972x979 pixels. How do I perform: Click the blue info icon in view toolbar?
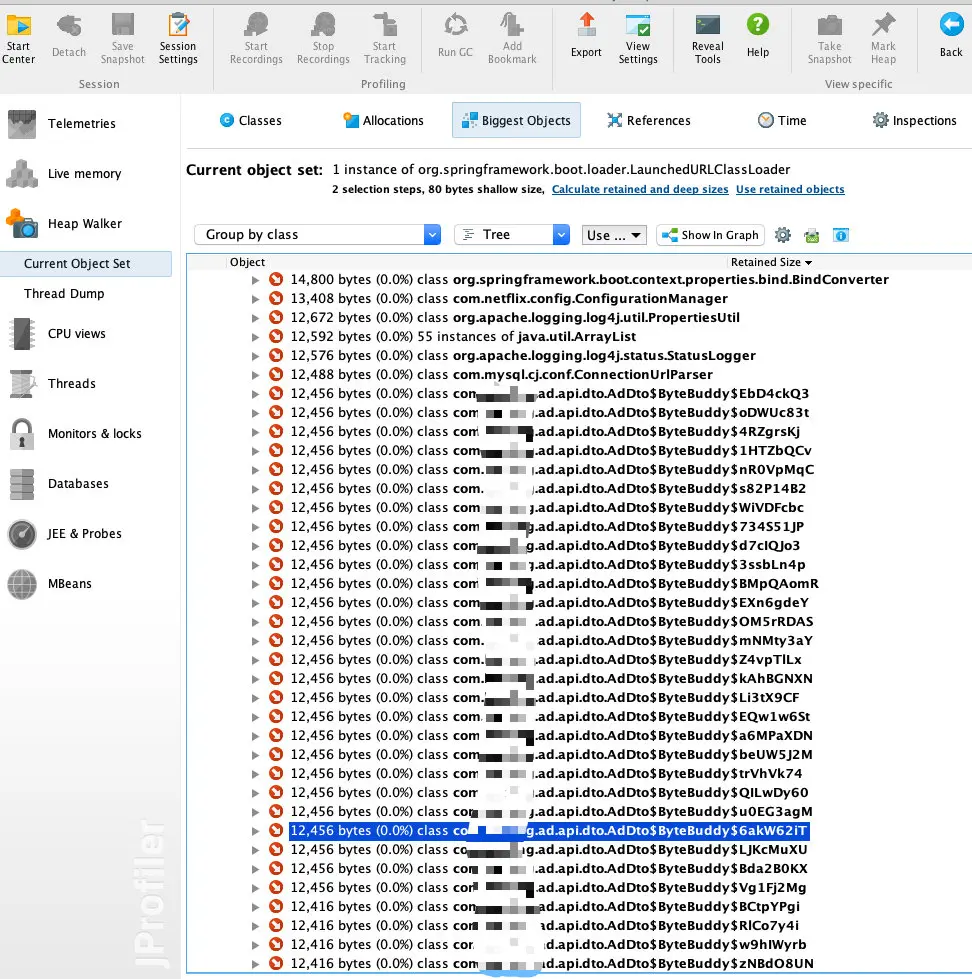click(841, 235)
